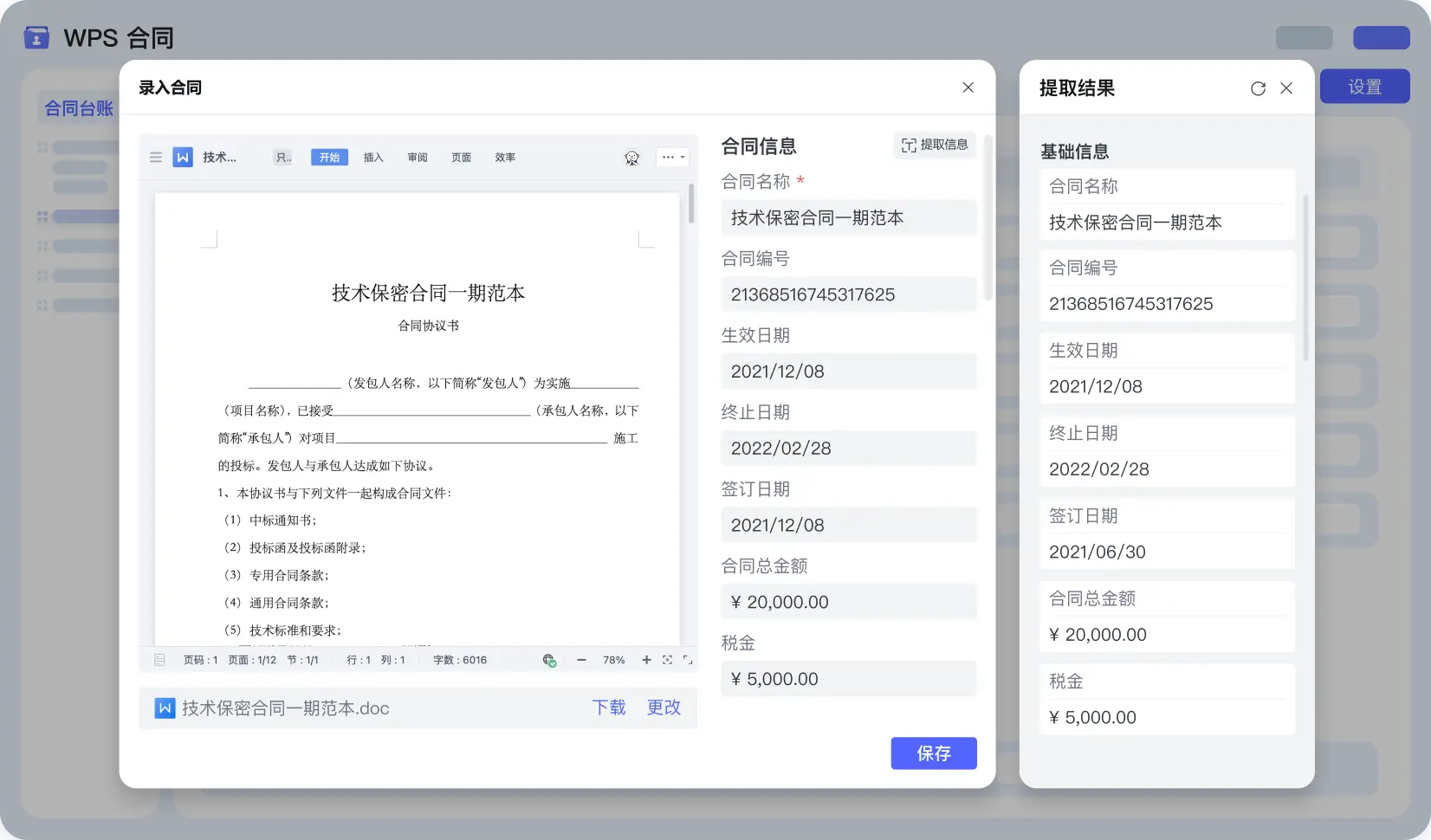The width and height of the screenshot is (1431, 840).
Task: Click the 终止日期 field showing 2022/02/28
Action: 849,449
